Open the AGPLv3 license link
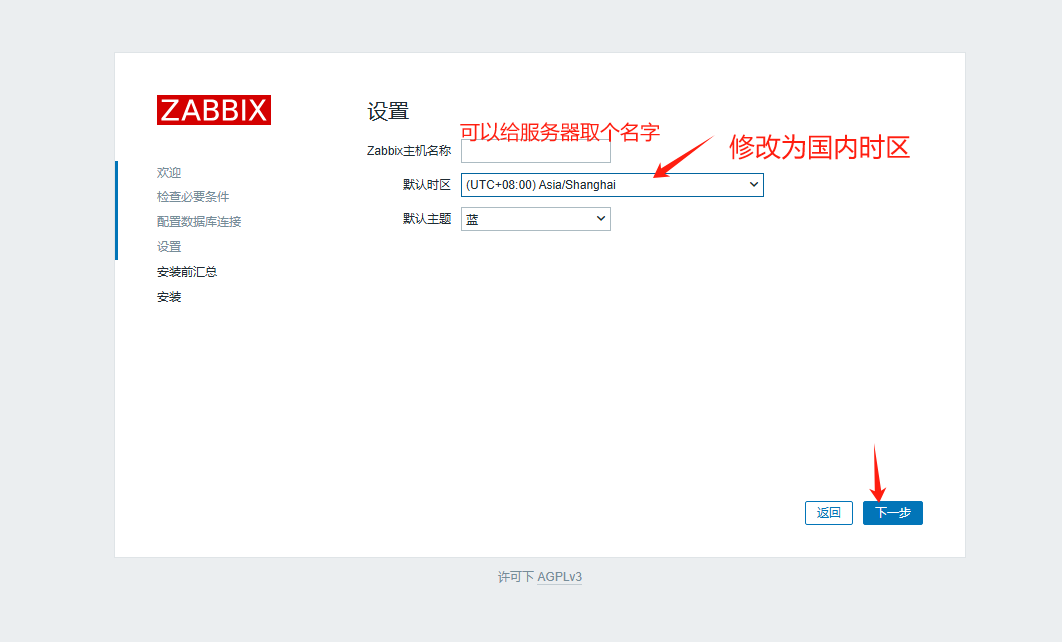Screen dimensions: 1062x642 point(560,577)
